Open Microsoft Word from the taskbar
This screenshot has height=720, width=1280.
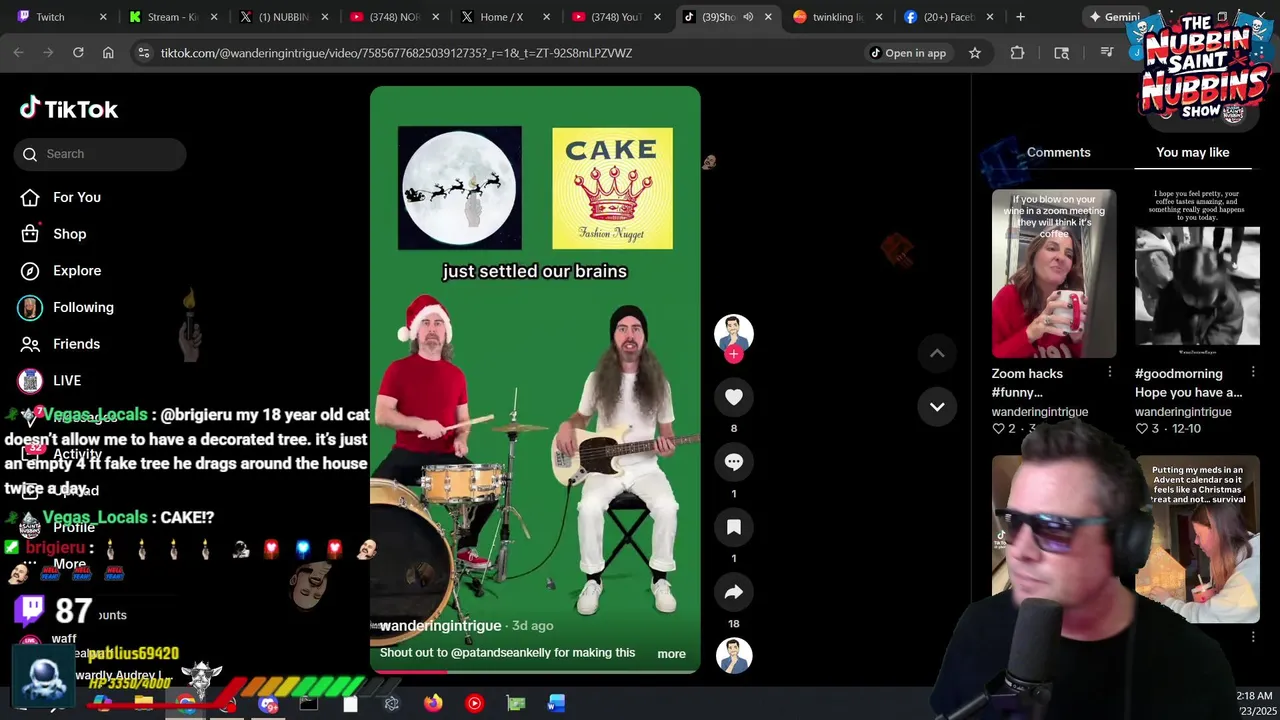[x=556, y=703]
